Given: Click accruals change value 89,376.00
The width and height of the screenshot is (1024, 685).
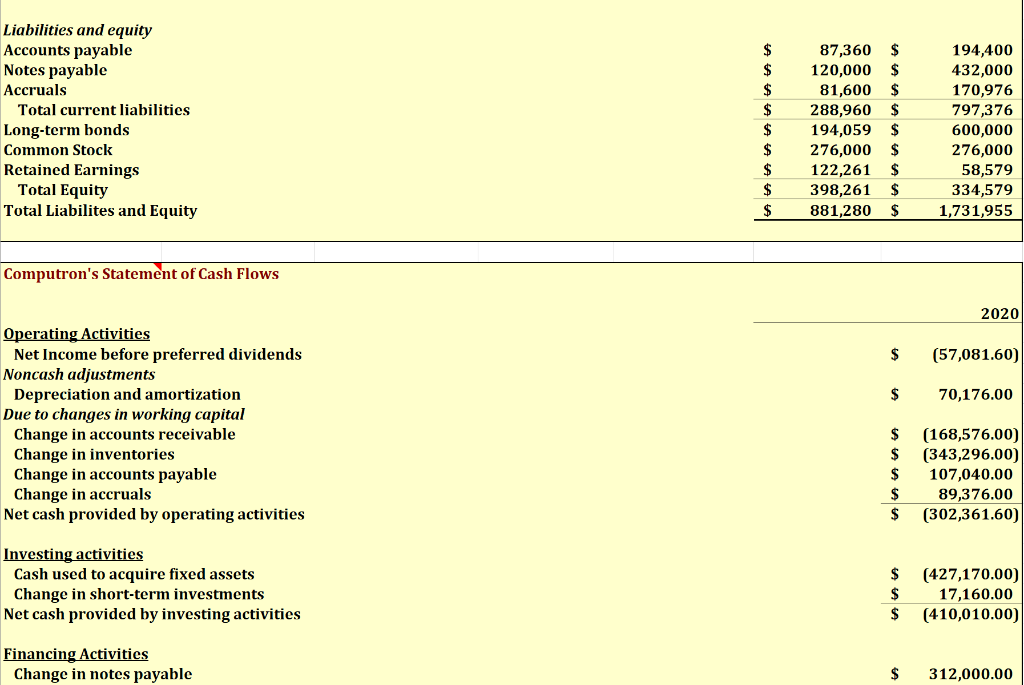Looking at the screenshot, I should pyautogui.click(x=976, y=494).
